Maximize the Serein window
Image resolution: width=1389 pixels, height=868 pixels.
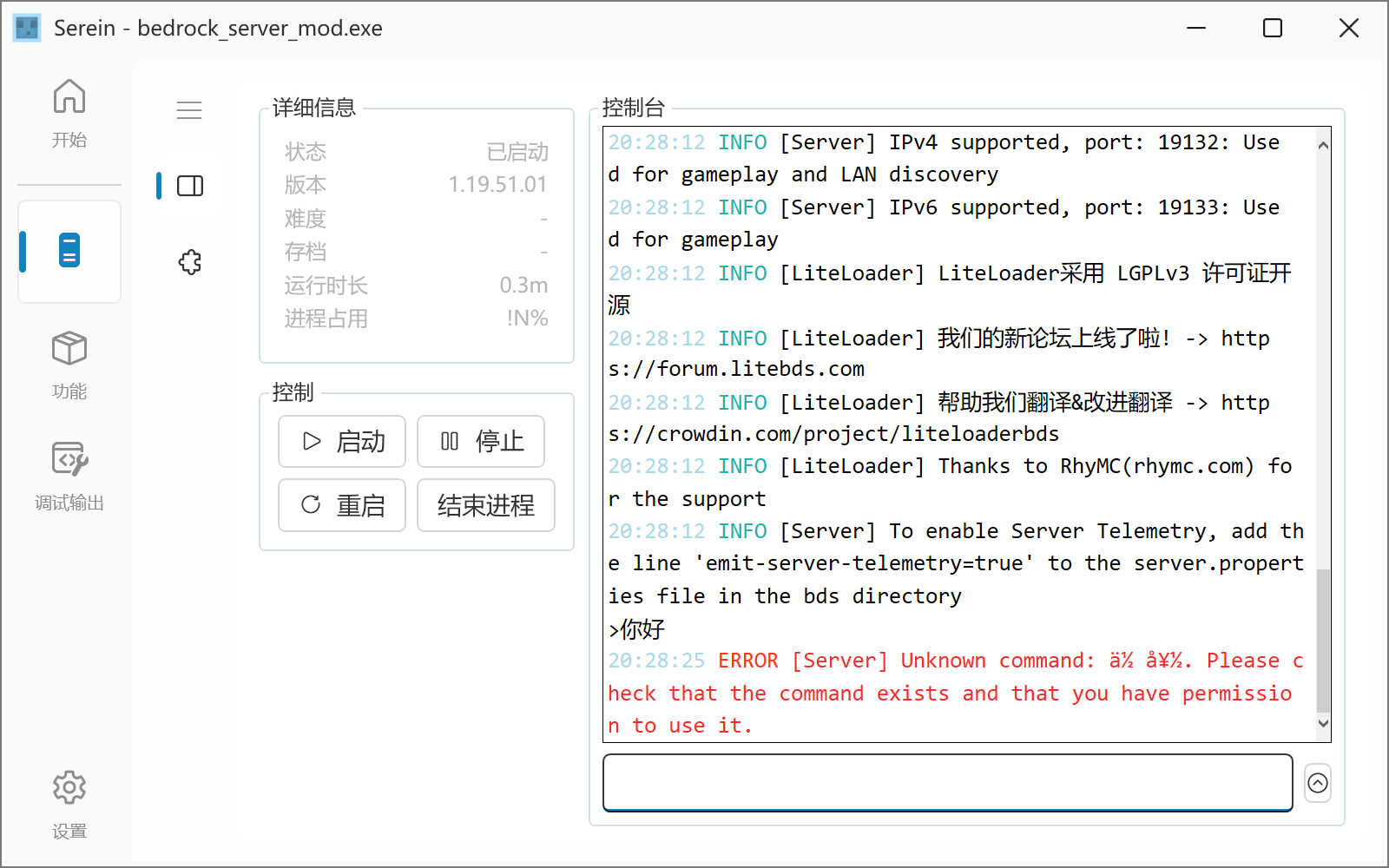click(x=1273, y=28)
